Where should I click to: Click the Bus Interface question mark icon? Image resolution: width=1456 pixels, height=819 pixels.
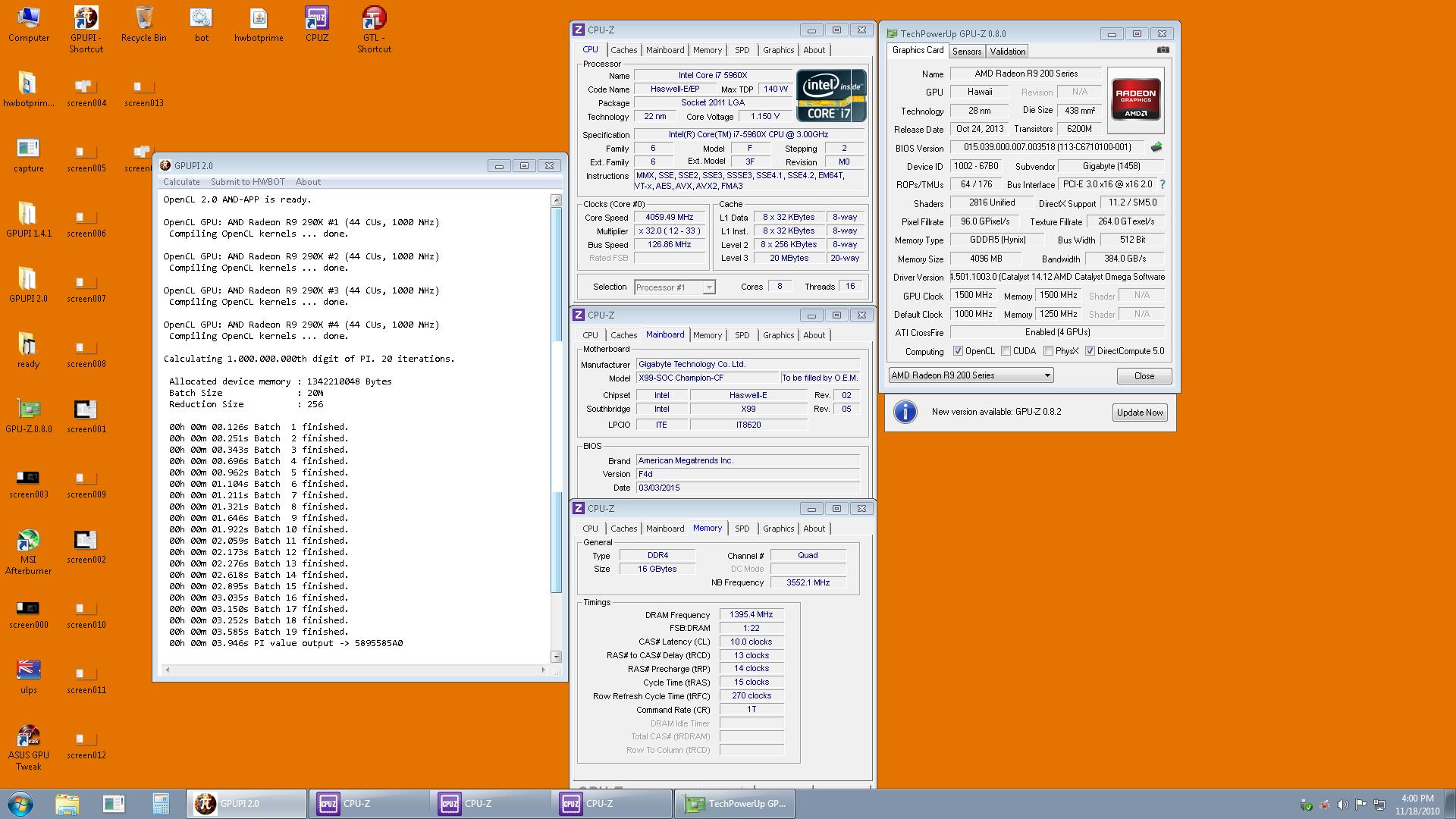tap(1162, 184)
